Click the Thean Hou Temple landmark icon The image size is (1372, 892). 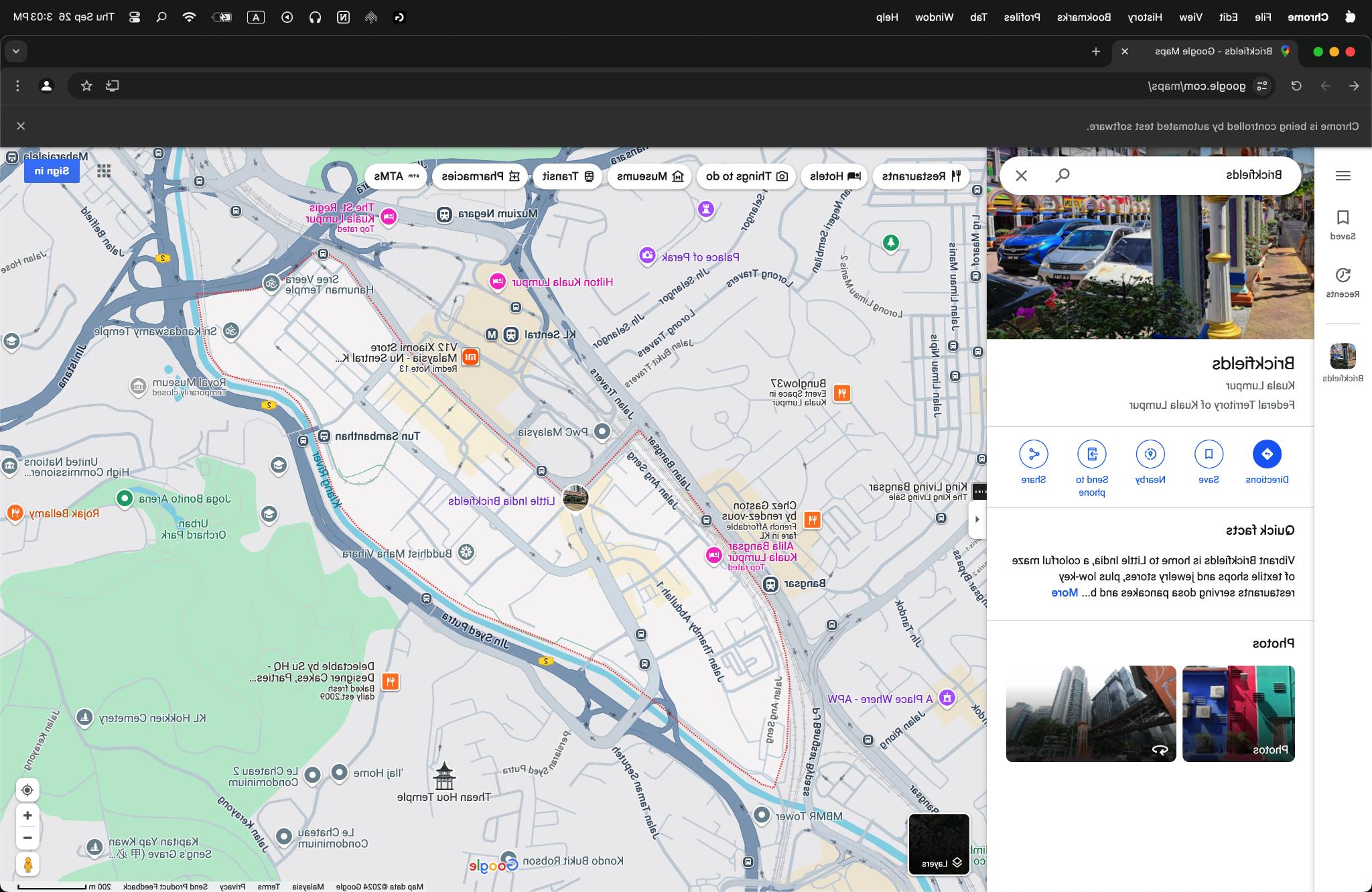tap(444, 776)
